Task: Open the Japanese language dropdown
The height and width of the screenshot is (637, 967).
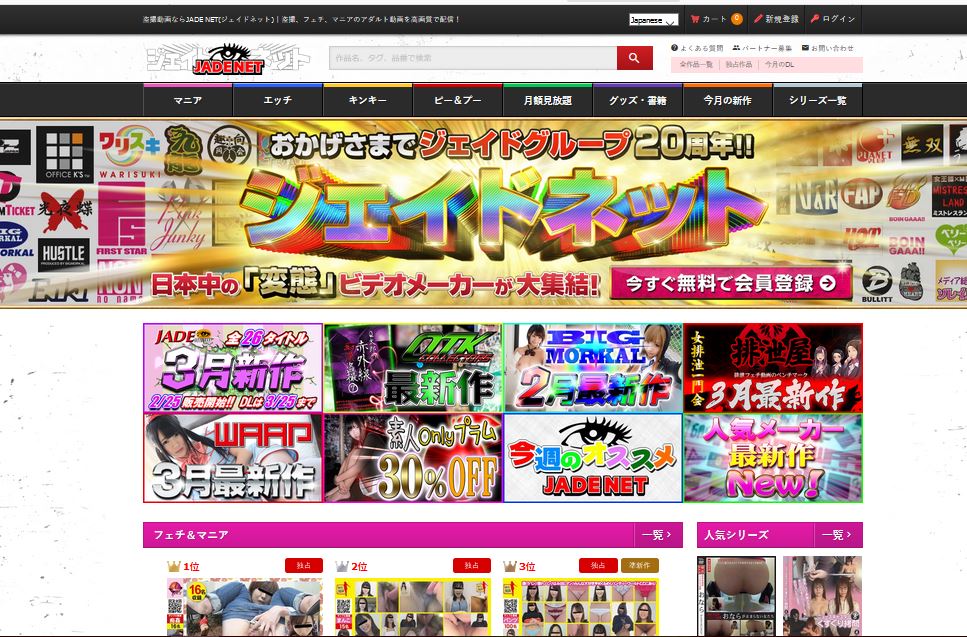Action: coord(654,20)
